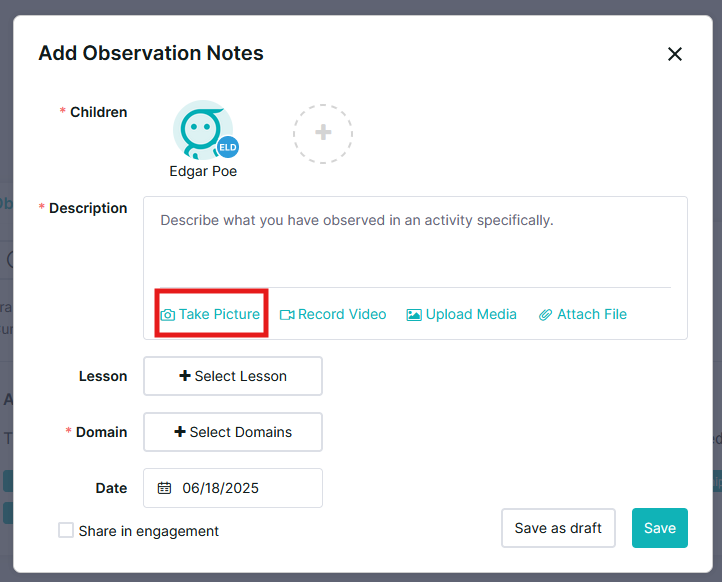
Task: Click the dashed plus circle to add child
Action: pyautogui.click(x=323, y=134)
